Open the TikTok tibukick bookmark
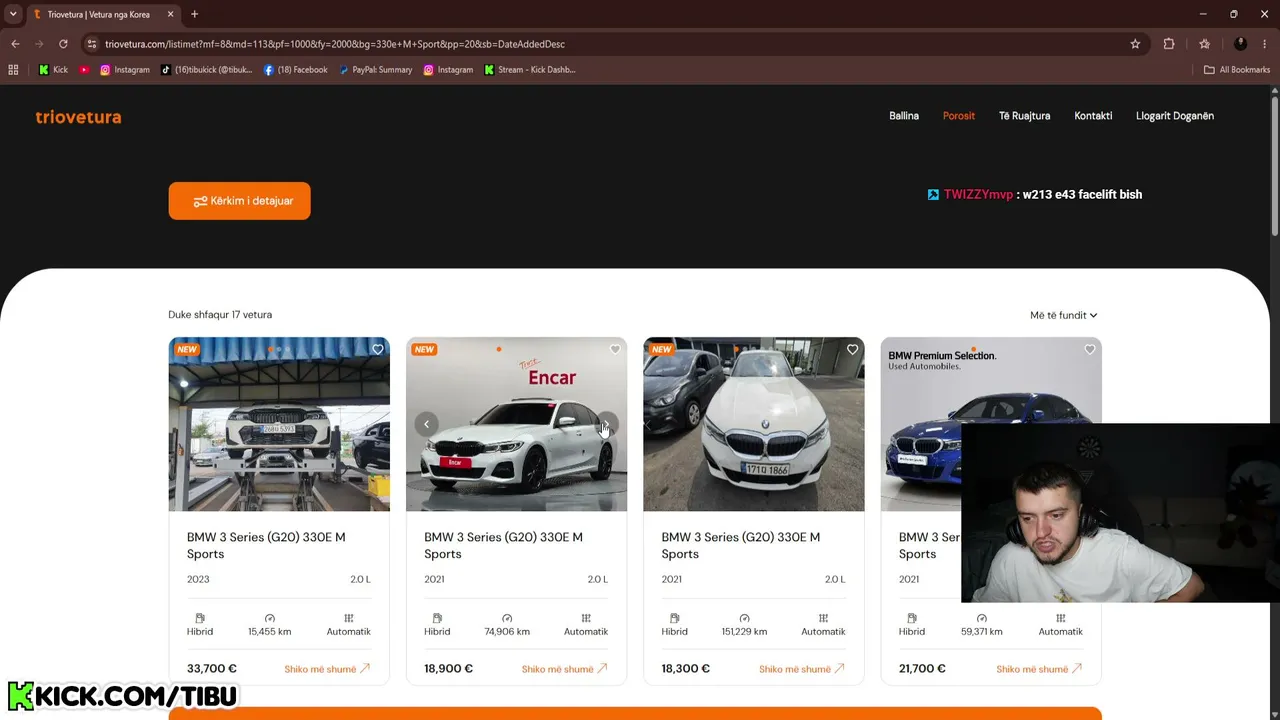The image size is (1280, 720). [x=206, y=70]
